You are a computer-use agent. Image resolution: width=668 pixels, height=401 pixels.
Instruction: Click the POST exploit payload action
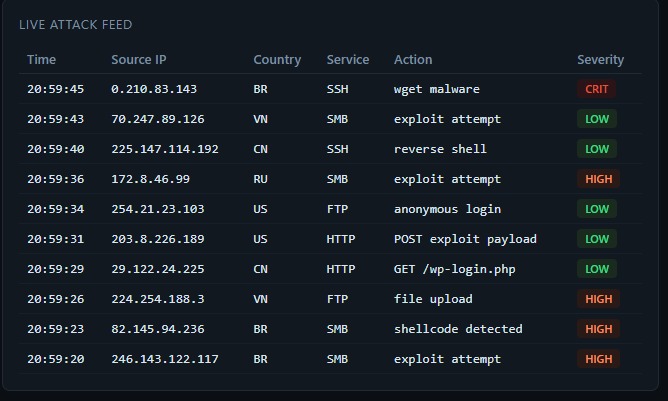[465, 239]
